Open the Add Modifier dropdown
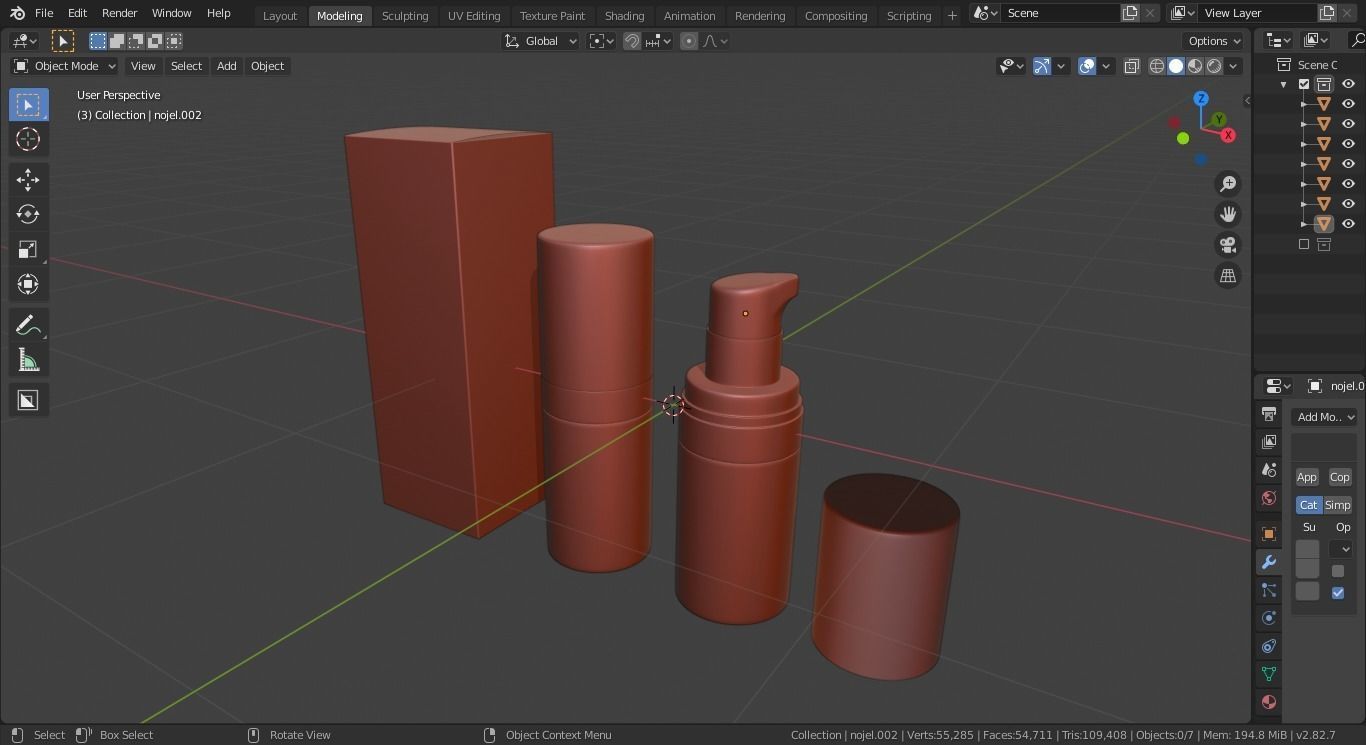Screen dimensions: 1366x745 point(1324,417)
